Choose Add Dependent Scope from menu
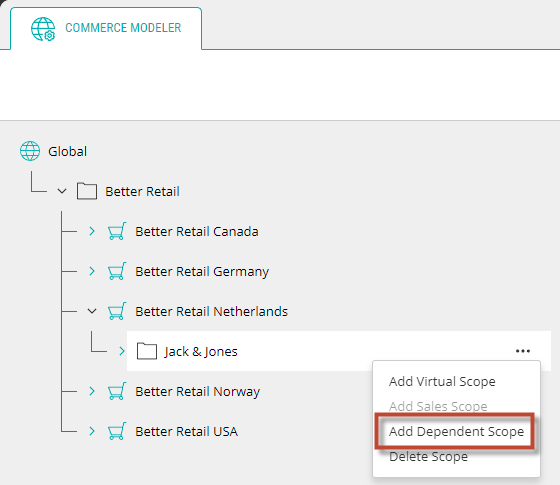560x485 pixels. (456, 431)
